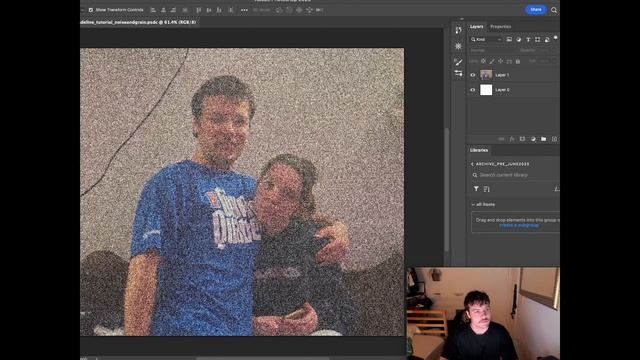The width and height of the screenshot is (640, 360).
Task: Open the search magnifier icon top right
Action: coord(554,10)
